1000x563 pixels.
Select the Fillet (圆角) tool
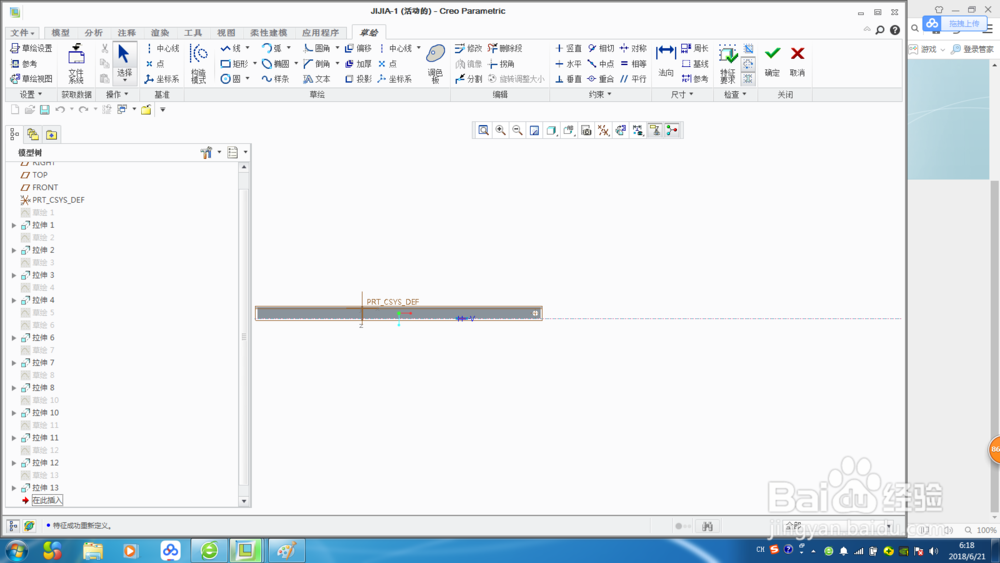click(317, 48)
